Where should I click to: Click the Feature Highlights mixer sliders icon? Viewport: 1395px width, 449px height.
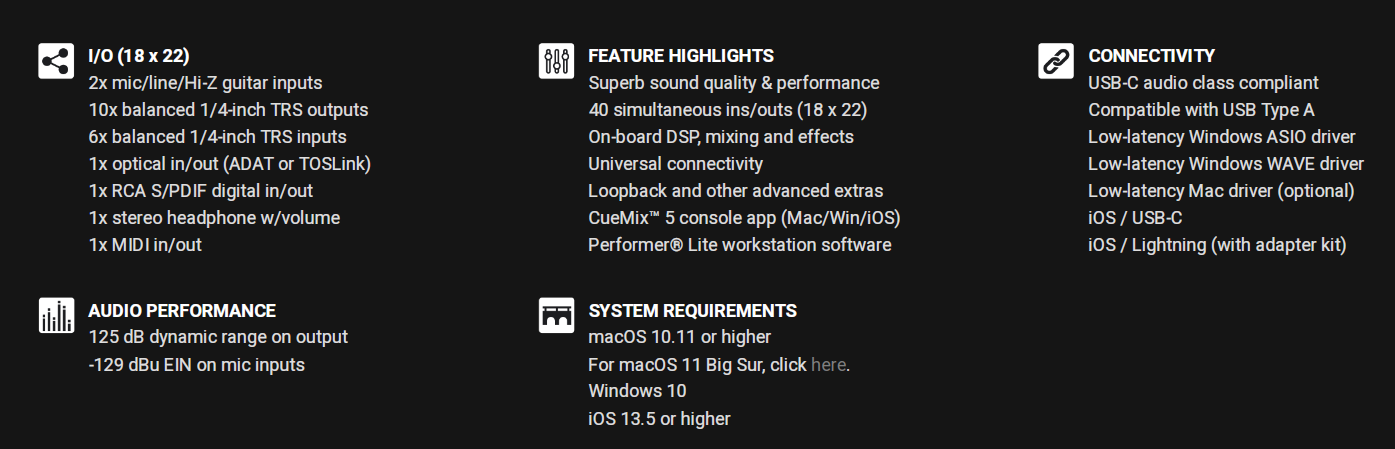[x=555, y=61]
